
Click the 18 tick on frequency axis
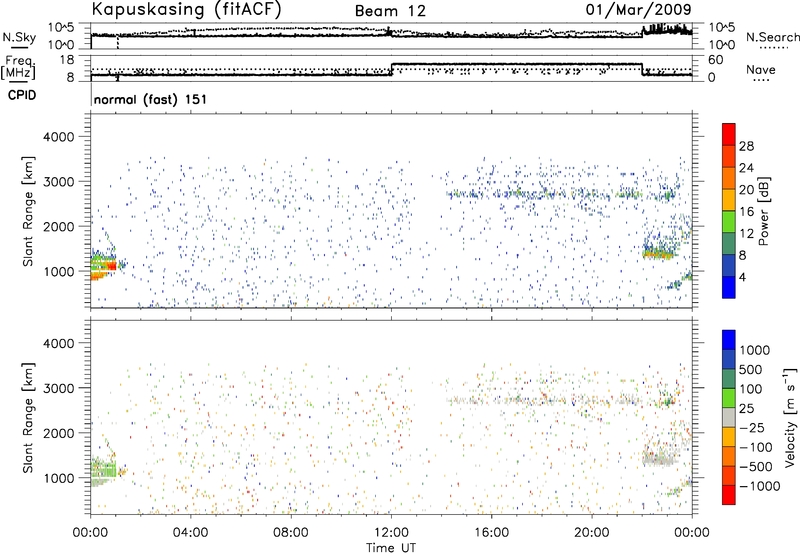(67, 60)
